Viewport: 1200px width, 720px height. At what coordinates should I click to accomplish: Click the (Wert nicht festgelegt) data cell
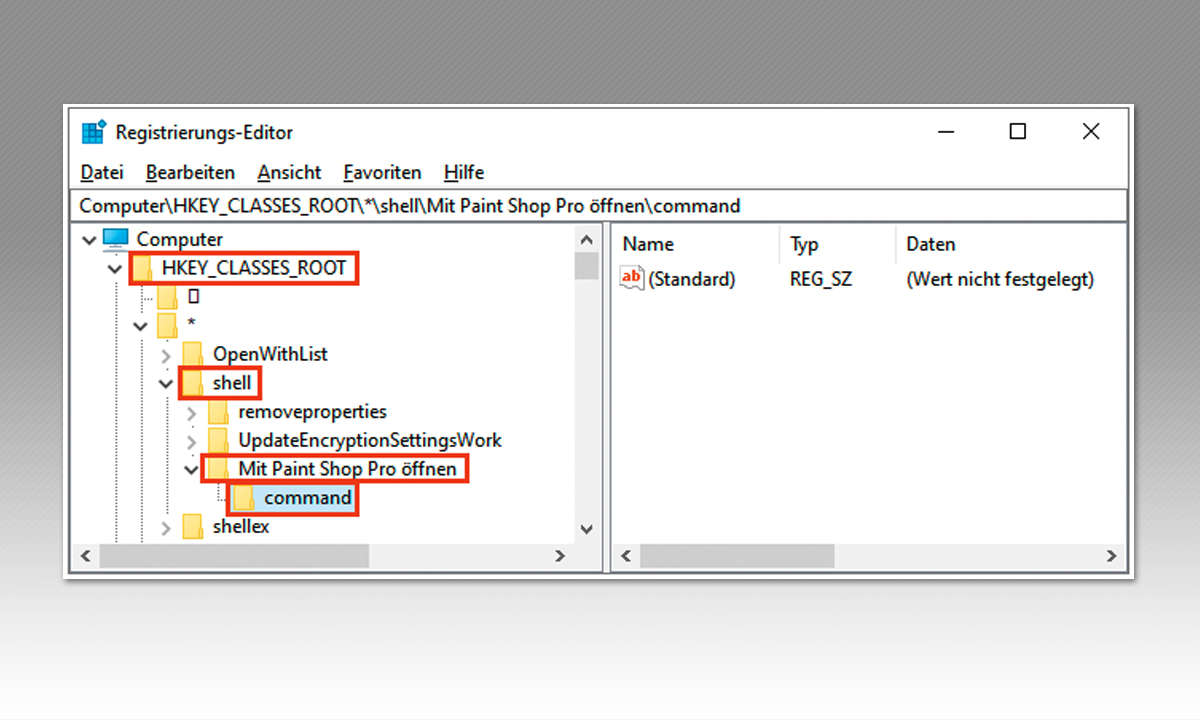coord(1000,280)
